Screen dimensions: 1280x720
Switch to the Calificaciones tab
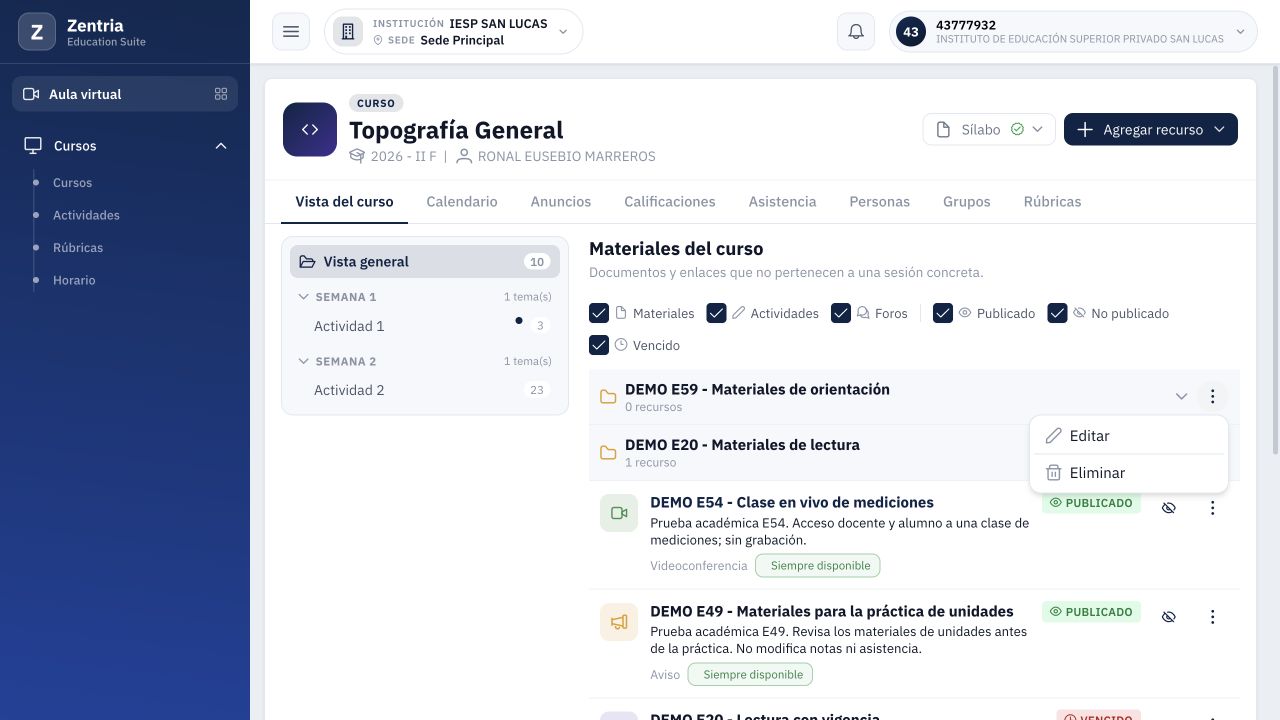click(670, 201)
